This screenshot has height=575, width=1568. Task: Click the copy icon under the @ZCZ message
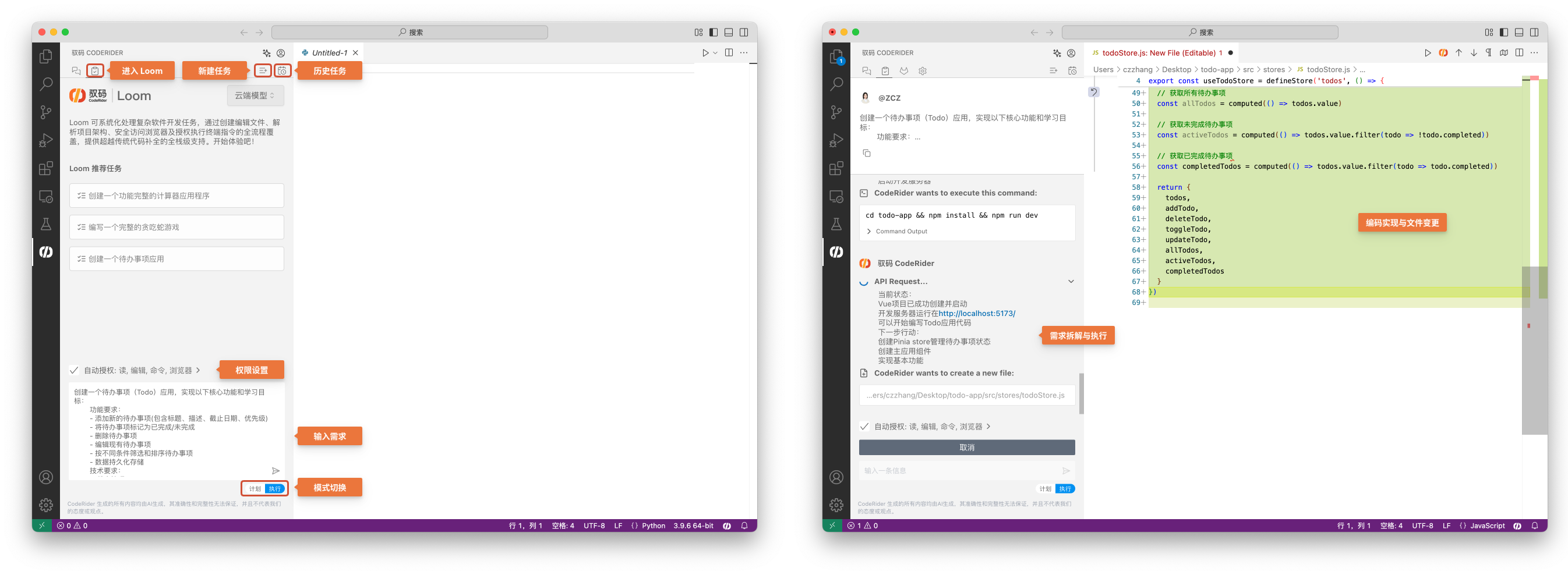[x=866, y=152]
